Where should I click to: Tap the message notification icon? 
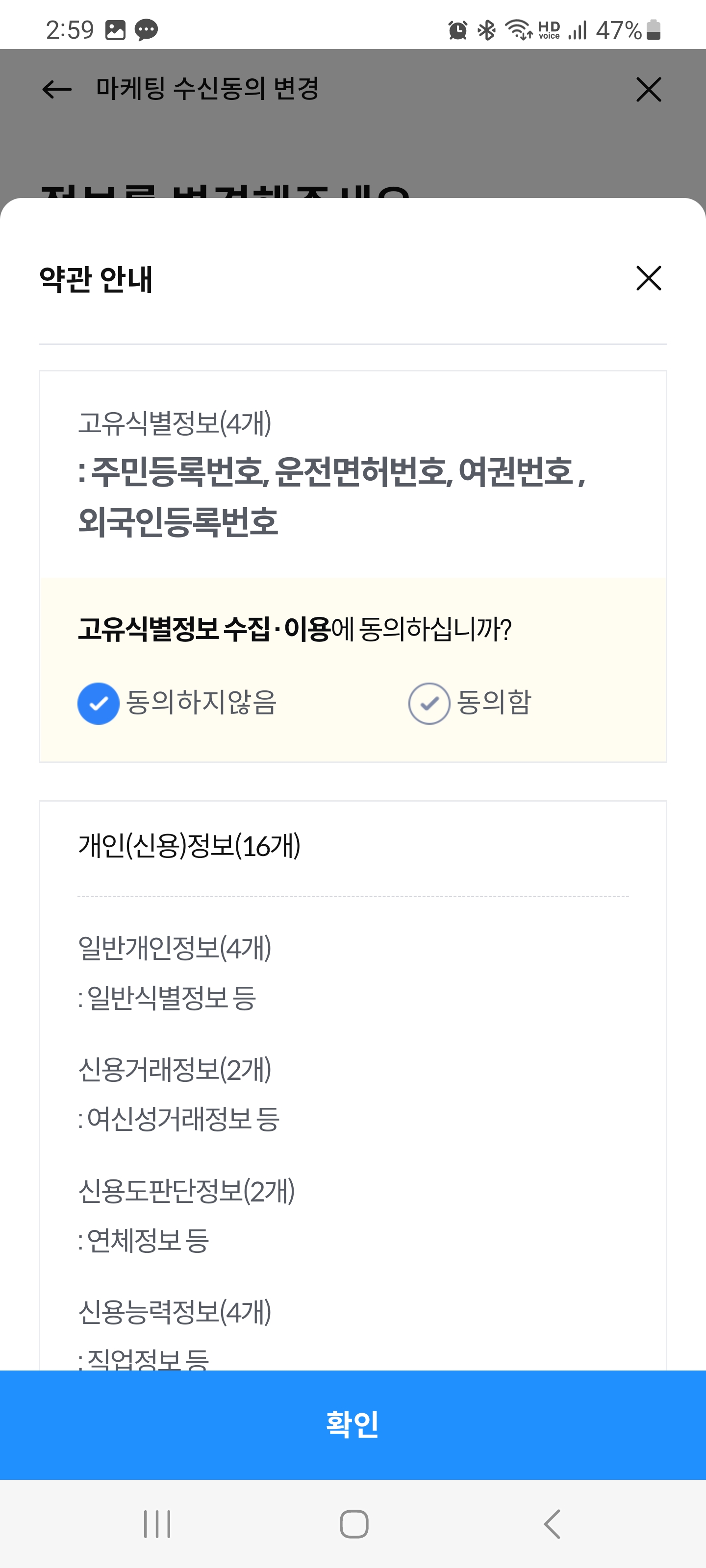click(146, 30)
